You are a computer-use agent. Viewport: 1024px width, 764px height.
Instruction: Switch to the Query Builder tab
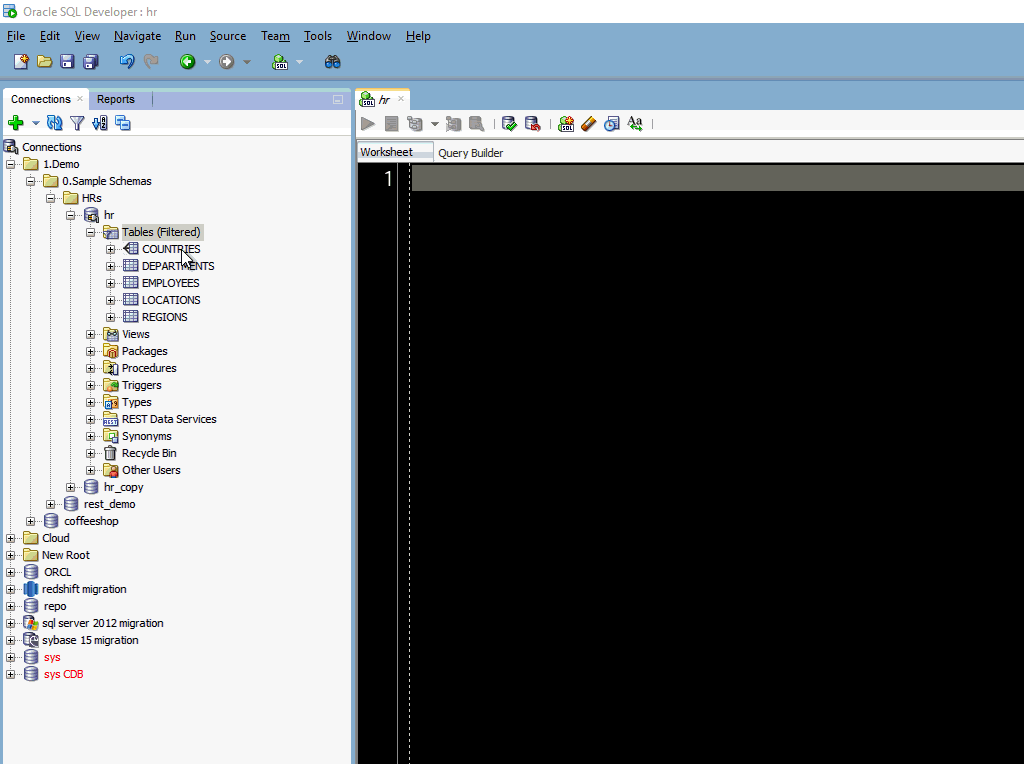(470, 153)
